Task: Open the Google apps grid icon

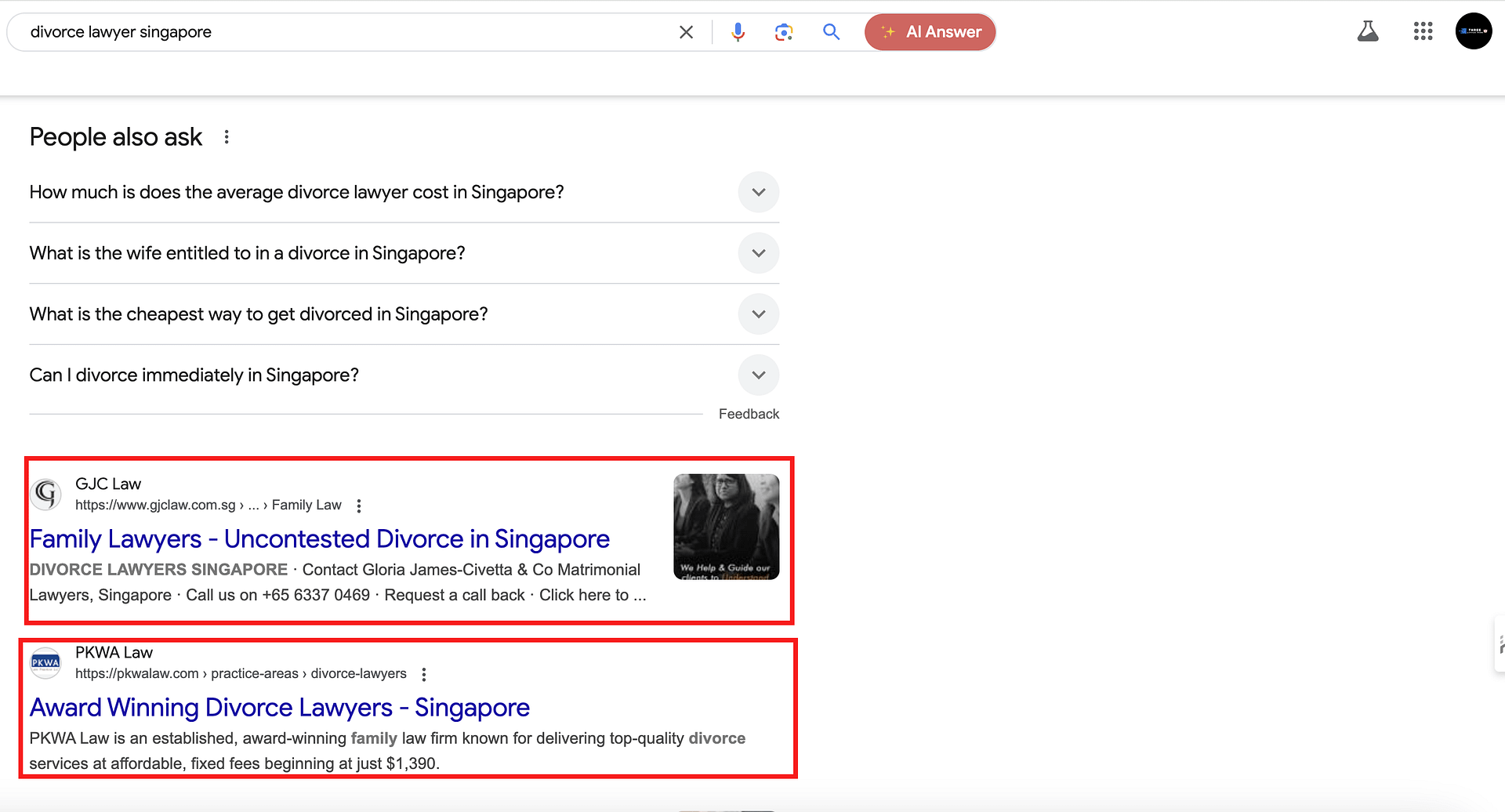Action: point(1423,31)
